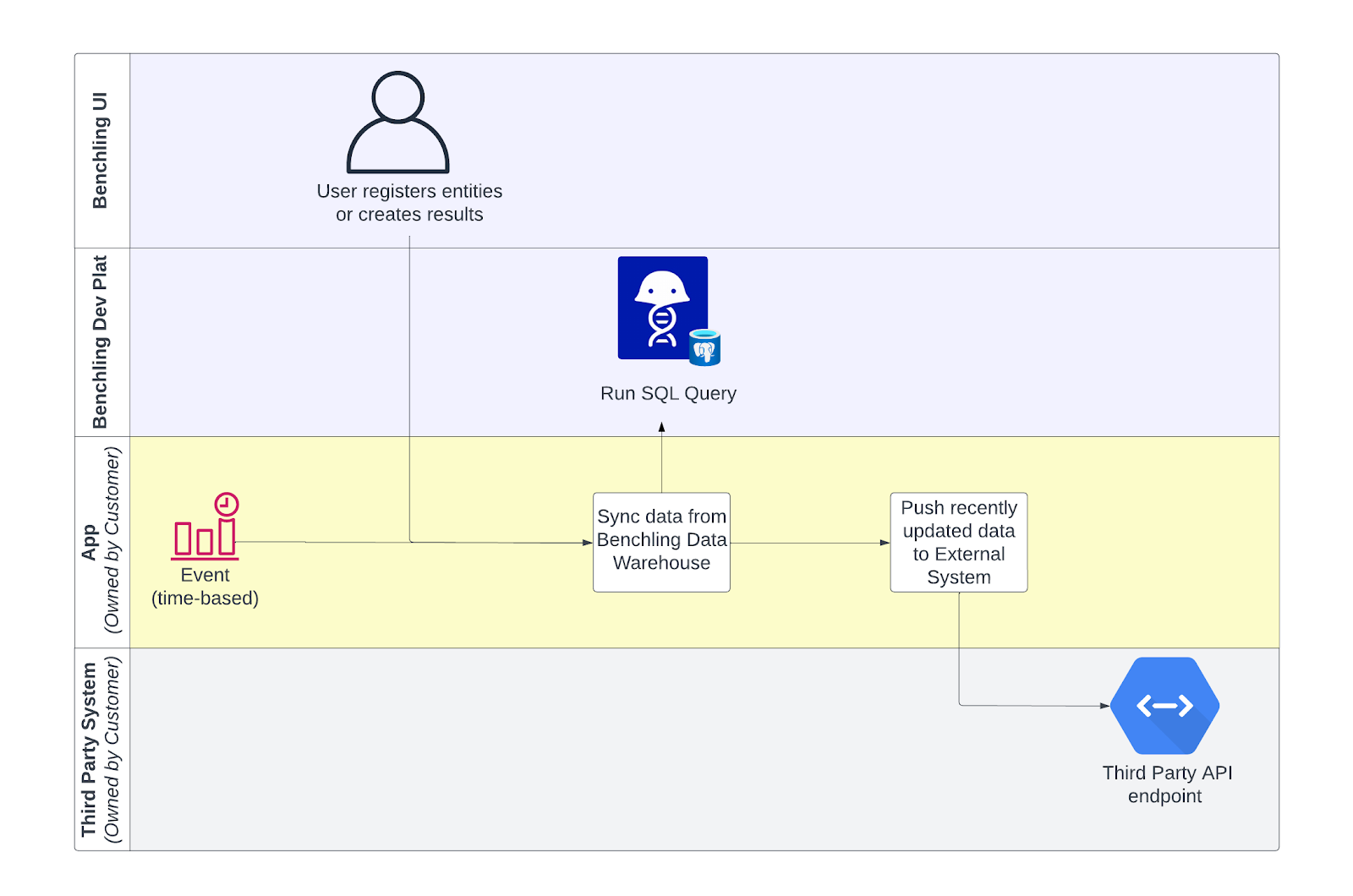Select the 'Third Party System' swimlane header
Screen dimensions: 1353x896
[102, 749]
